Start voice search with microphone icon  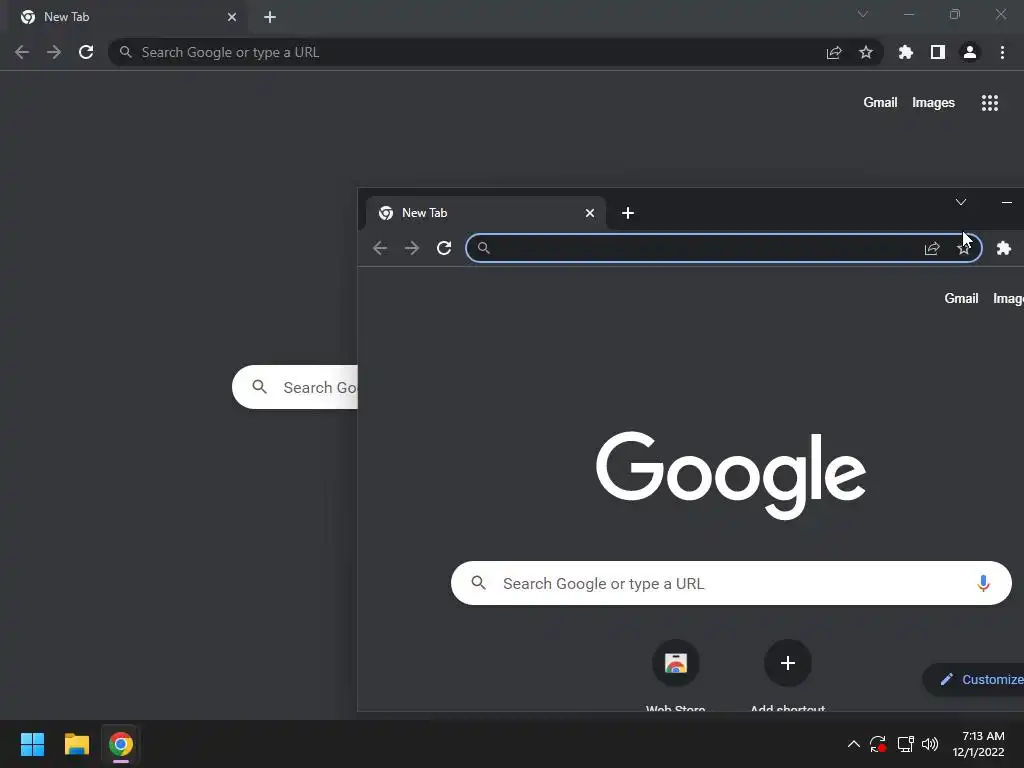click(983, 583)
